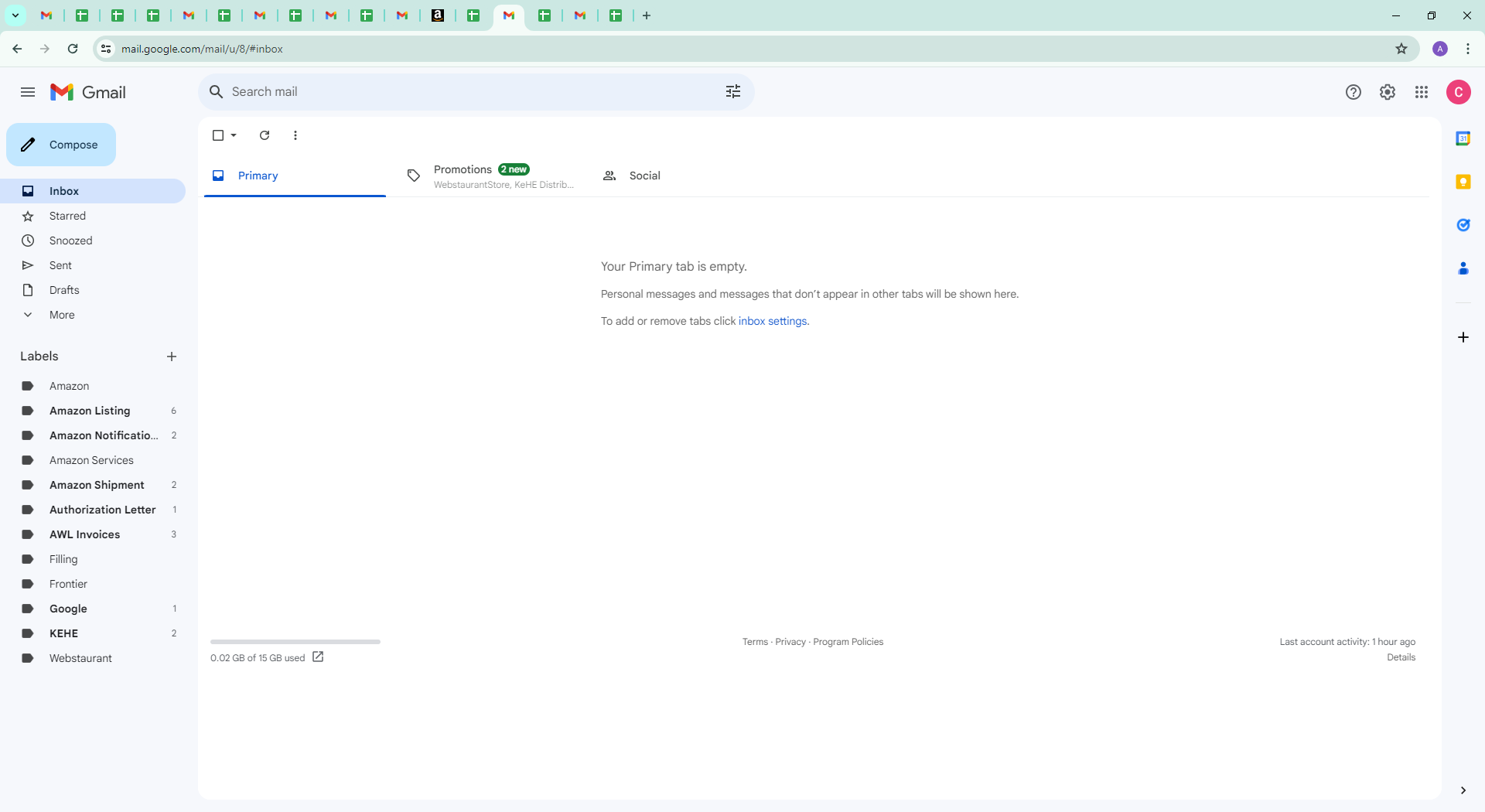Viewport: 1485px width, 812px height.
Task: Open the Terms link
Action: click(755, 642)
